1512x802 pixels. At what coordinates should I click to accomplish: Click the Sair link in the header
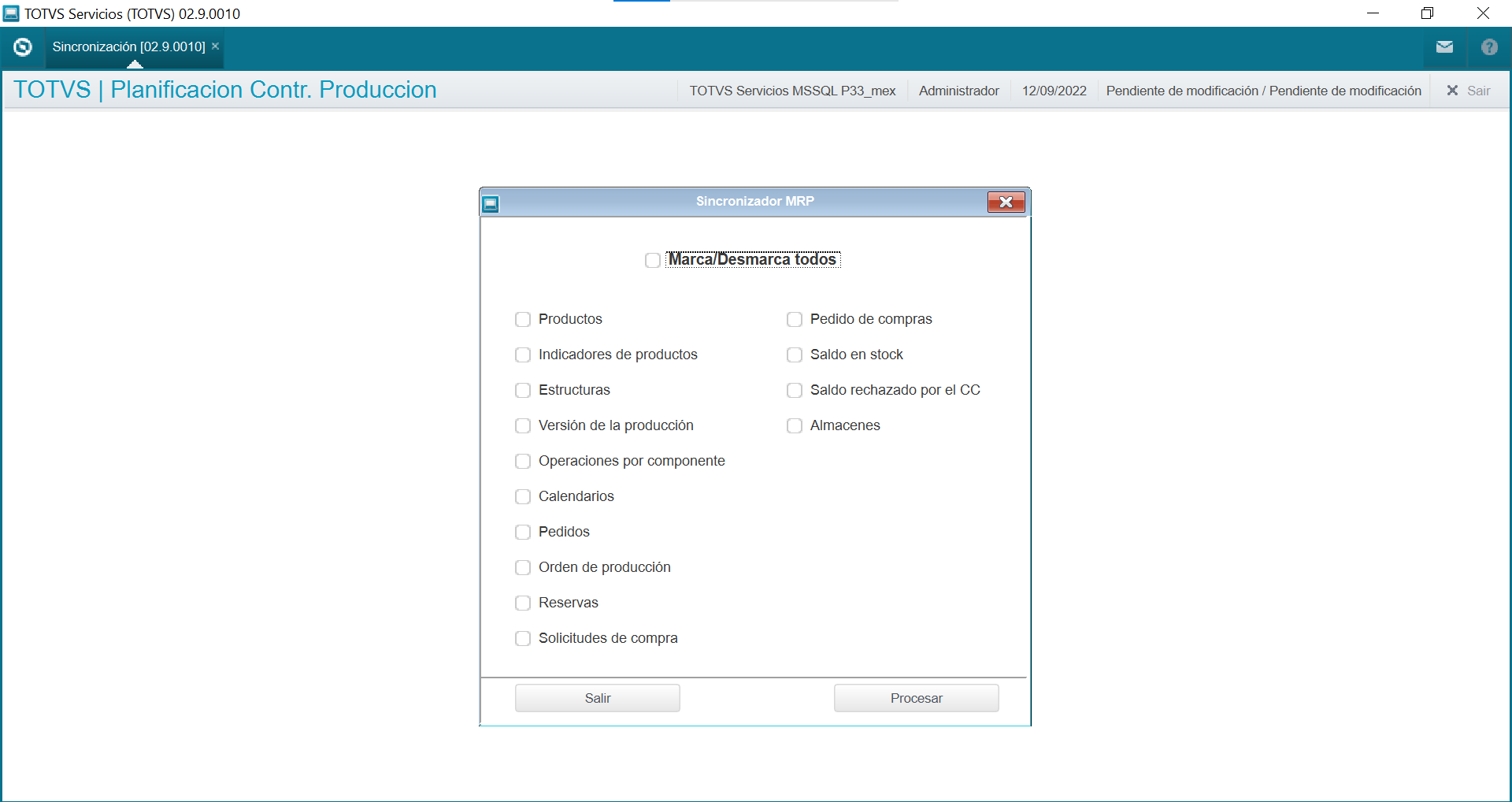[x=1478, y=91]
